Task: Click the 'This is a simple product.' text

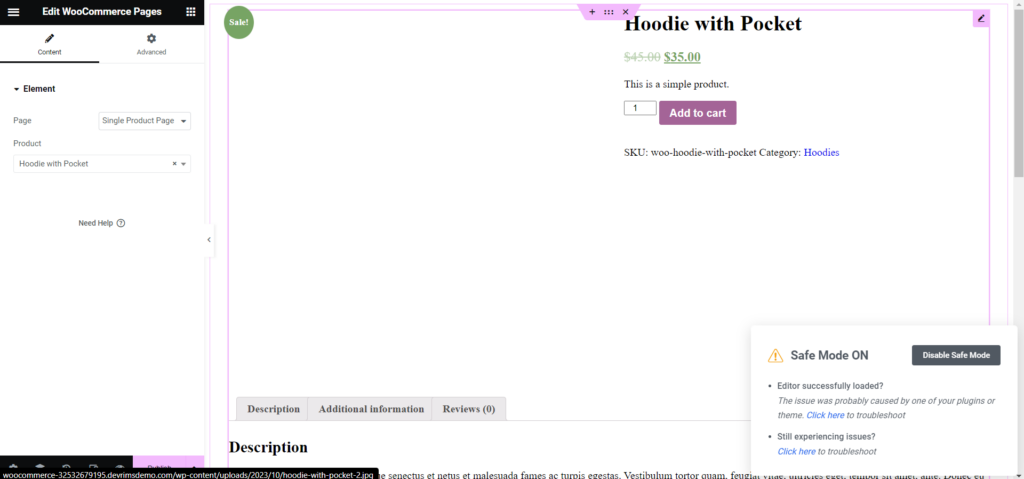Action: [x=676, y=84]
